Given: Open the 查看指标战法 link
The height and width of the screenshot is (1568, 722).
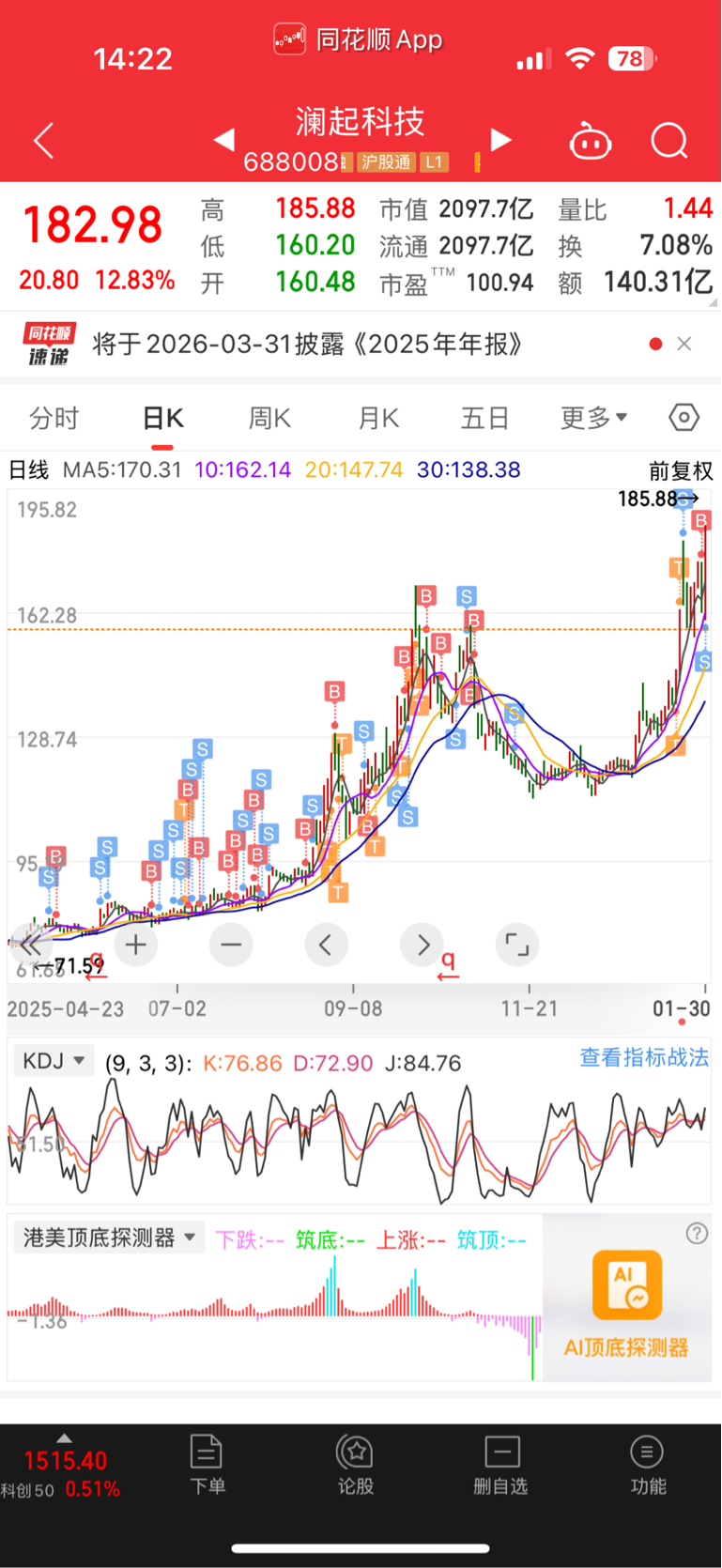Looking at the screenshot, I should (644, 1057).
